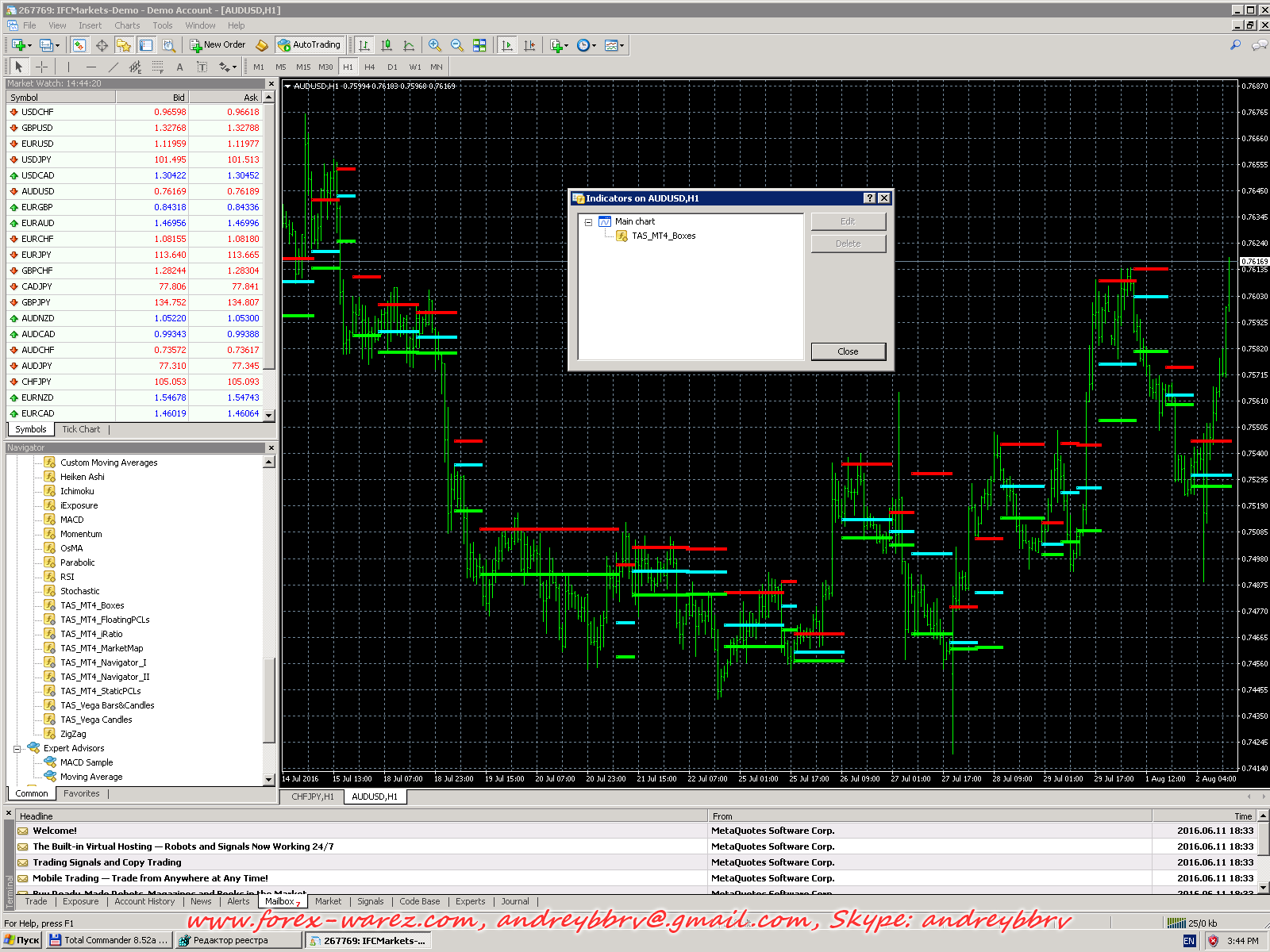
Task: Click the Zoom In magnifier icon
Action: 434,45
